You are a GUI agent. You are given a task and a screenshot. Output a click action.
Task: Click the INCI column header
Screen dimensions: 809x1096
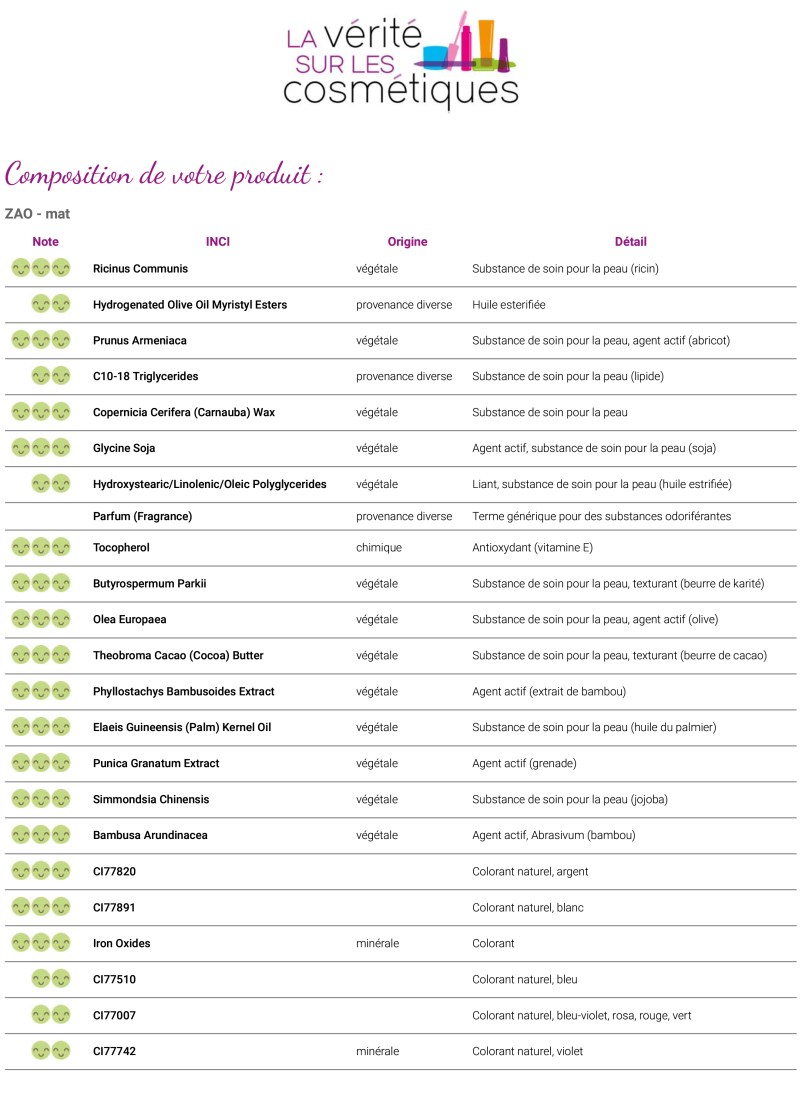pos(217,241)
